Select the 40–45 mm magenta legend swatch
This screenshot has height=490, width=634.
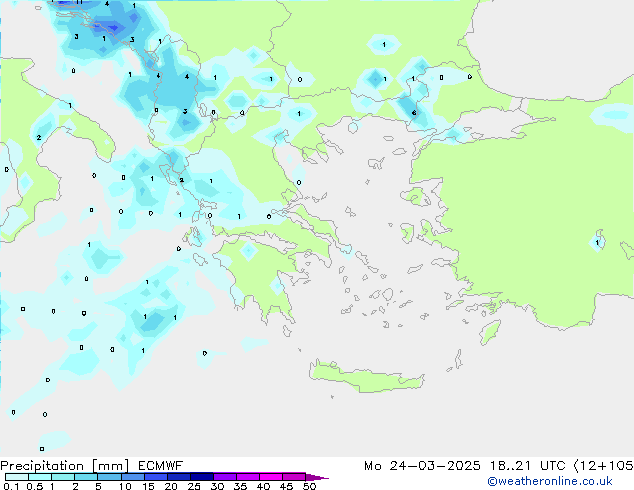click(x=271, y=477)
